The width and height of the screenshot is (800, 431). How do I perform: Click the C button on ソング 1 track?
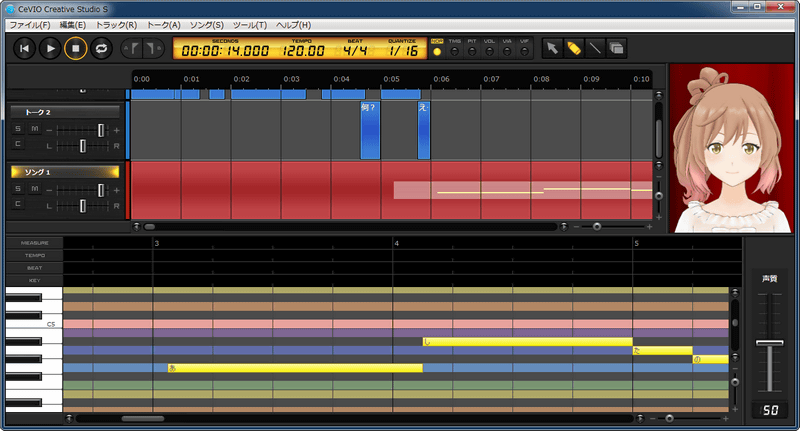18,204
